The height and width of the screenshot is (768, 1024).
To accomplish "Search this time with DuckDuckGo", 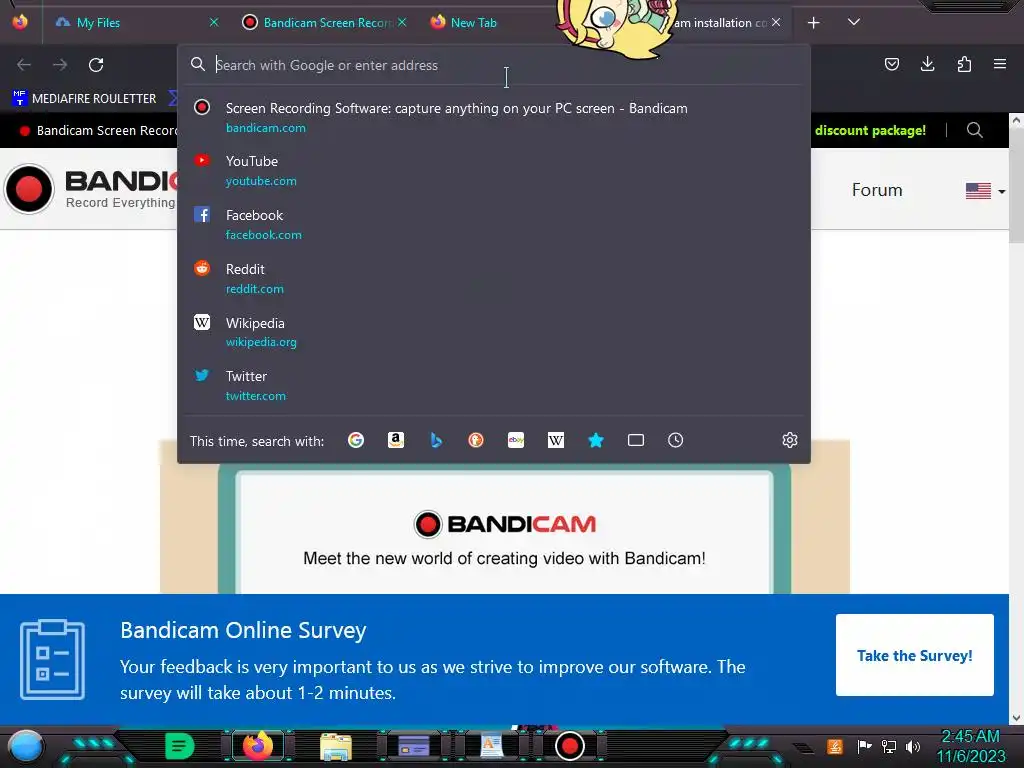I will click(x=476, y=440).
